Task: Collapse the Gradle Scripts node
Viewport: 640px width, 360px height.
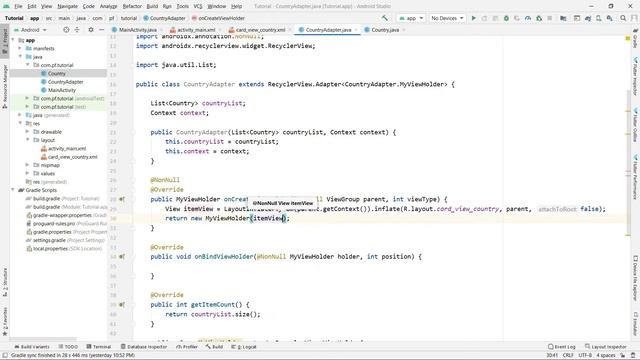Action: pos(13,190)
